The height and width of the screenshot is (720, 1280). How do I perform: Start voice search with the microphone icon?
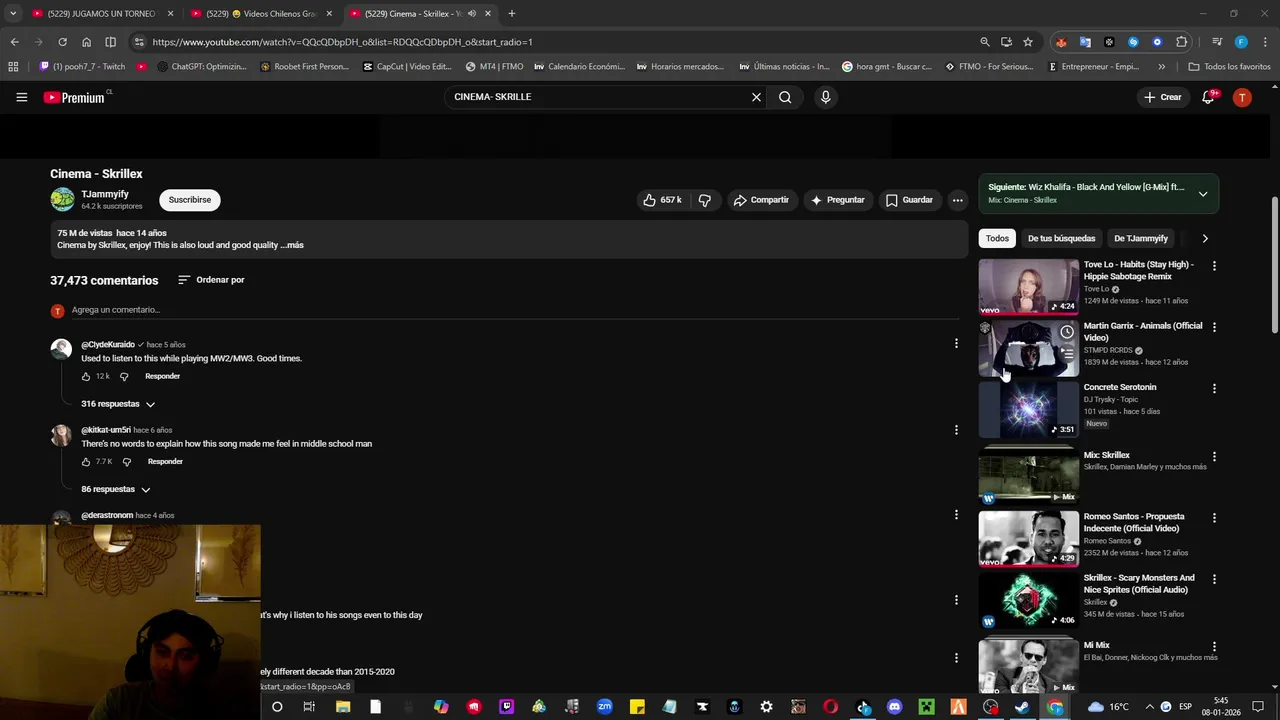(x=825, y=97)
